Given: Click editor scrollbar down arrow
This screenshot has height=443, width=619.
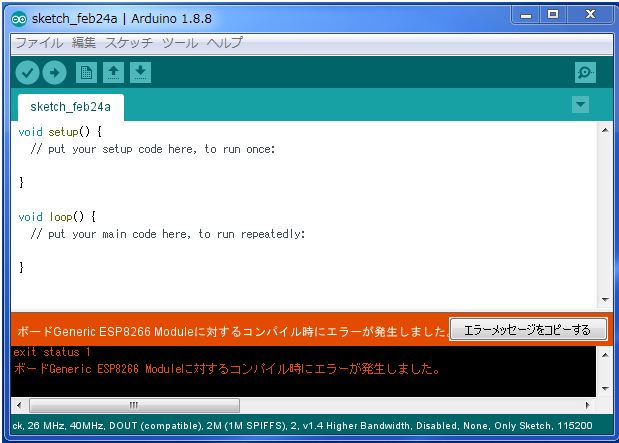Looking at the screenshot, I should 605,300.
